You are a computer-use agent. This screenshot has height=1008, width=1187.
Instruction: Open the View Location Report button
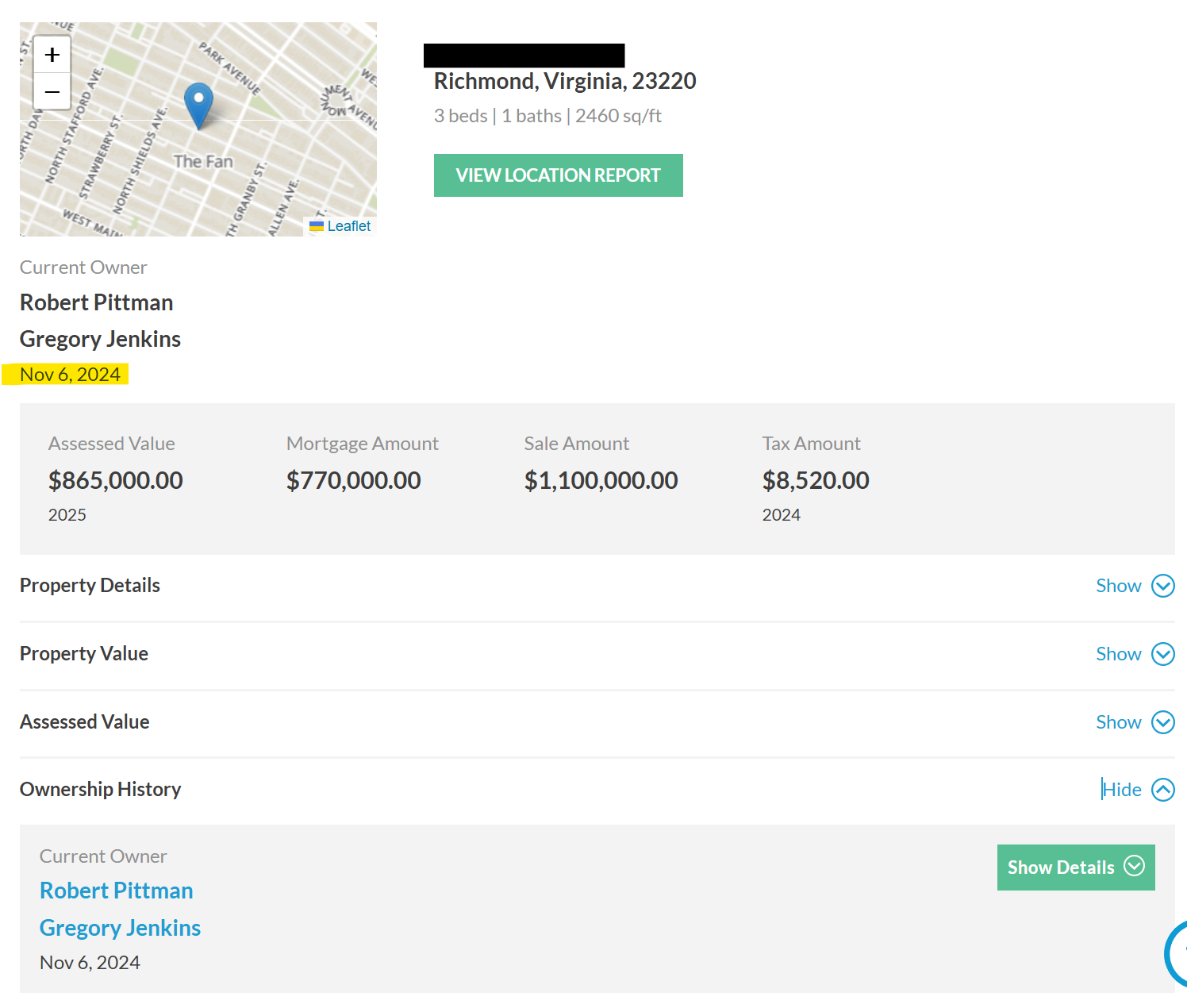click(559, 175)
